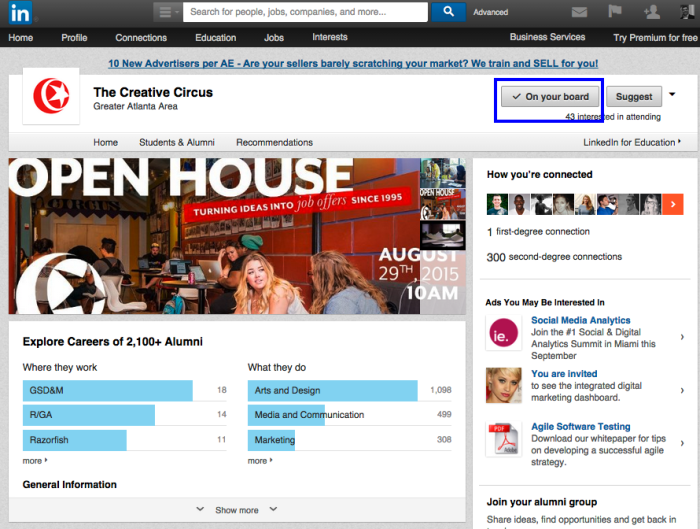Select the first connection photo in How you're connected

point(497,204)
